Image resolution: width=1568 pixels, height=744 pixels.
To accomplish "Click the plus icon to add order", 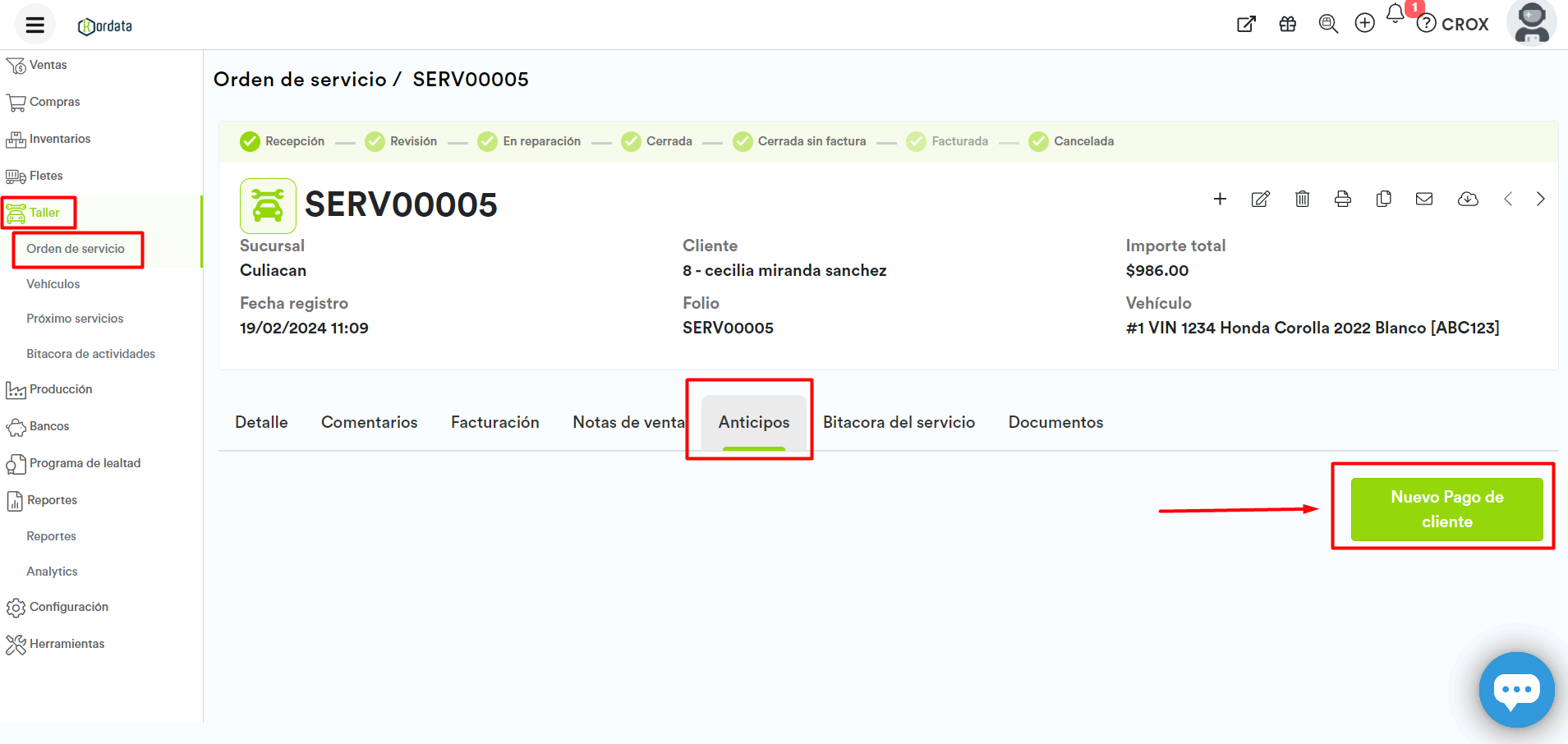I will (x=1220, y=199).
